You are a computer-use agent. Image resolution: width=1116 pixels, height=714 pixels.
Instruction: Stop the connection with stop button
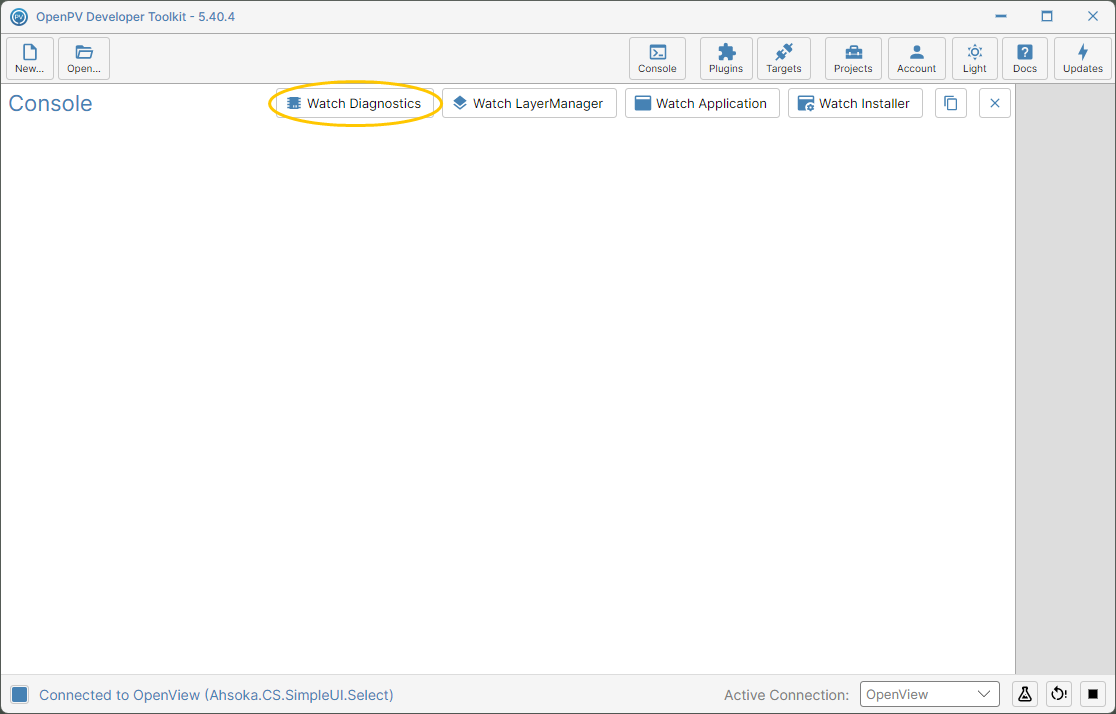coord(1093,694)
